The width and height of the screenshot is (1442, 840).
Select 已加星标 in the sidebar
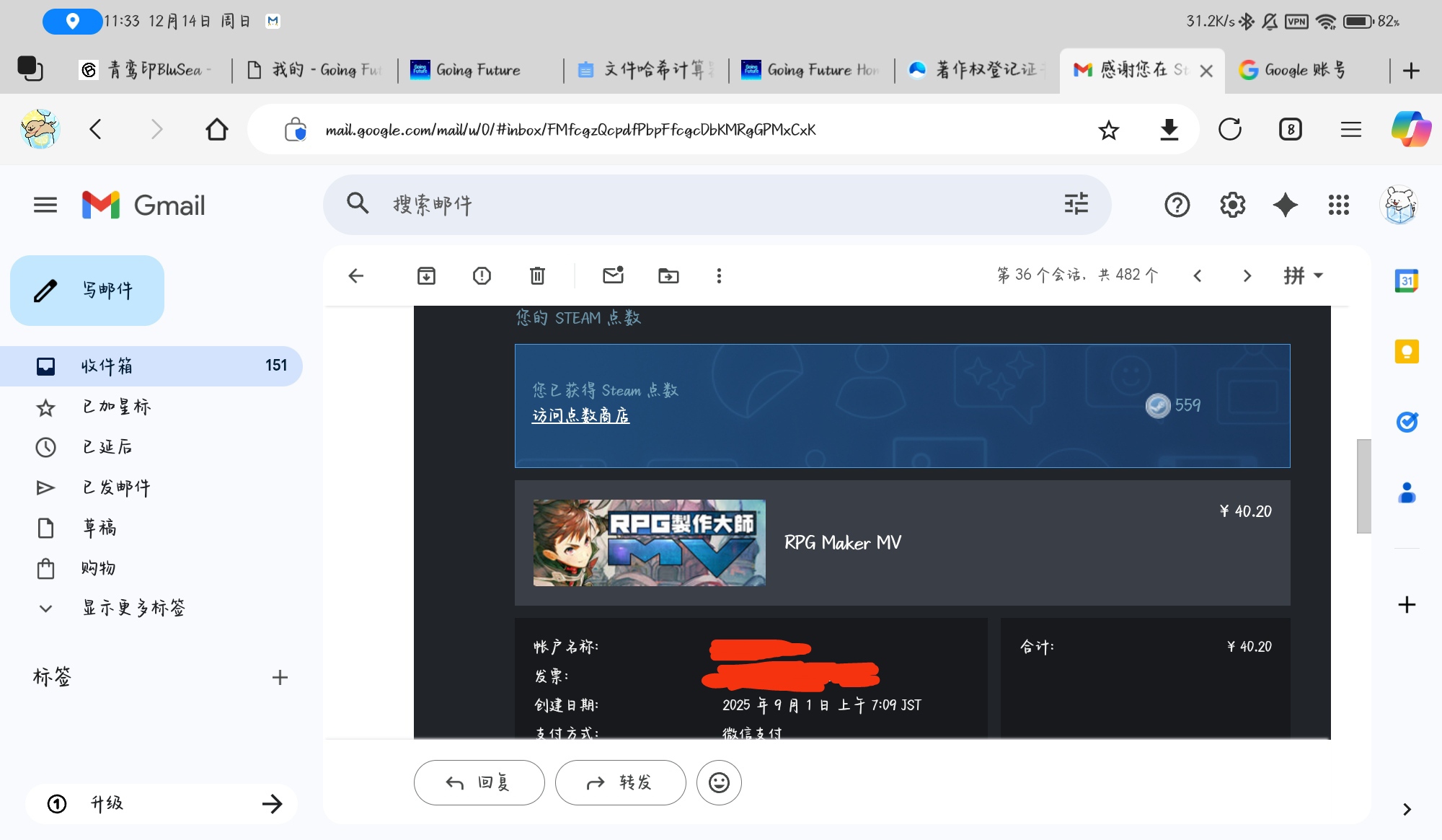click(x=116, y=407)
